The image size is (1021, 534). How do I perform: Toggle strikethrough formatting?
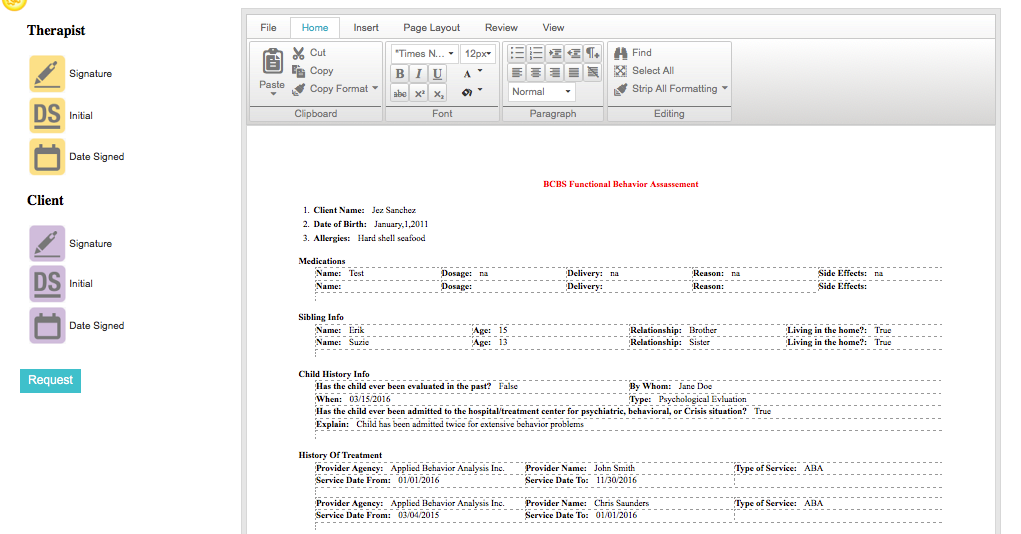400,93
